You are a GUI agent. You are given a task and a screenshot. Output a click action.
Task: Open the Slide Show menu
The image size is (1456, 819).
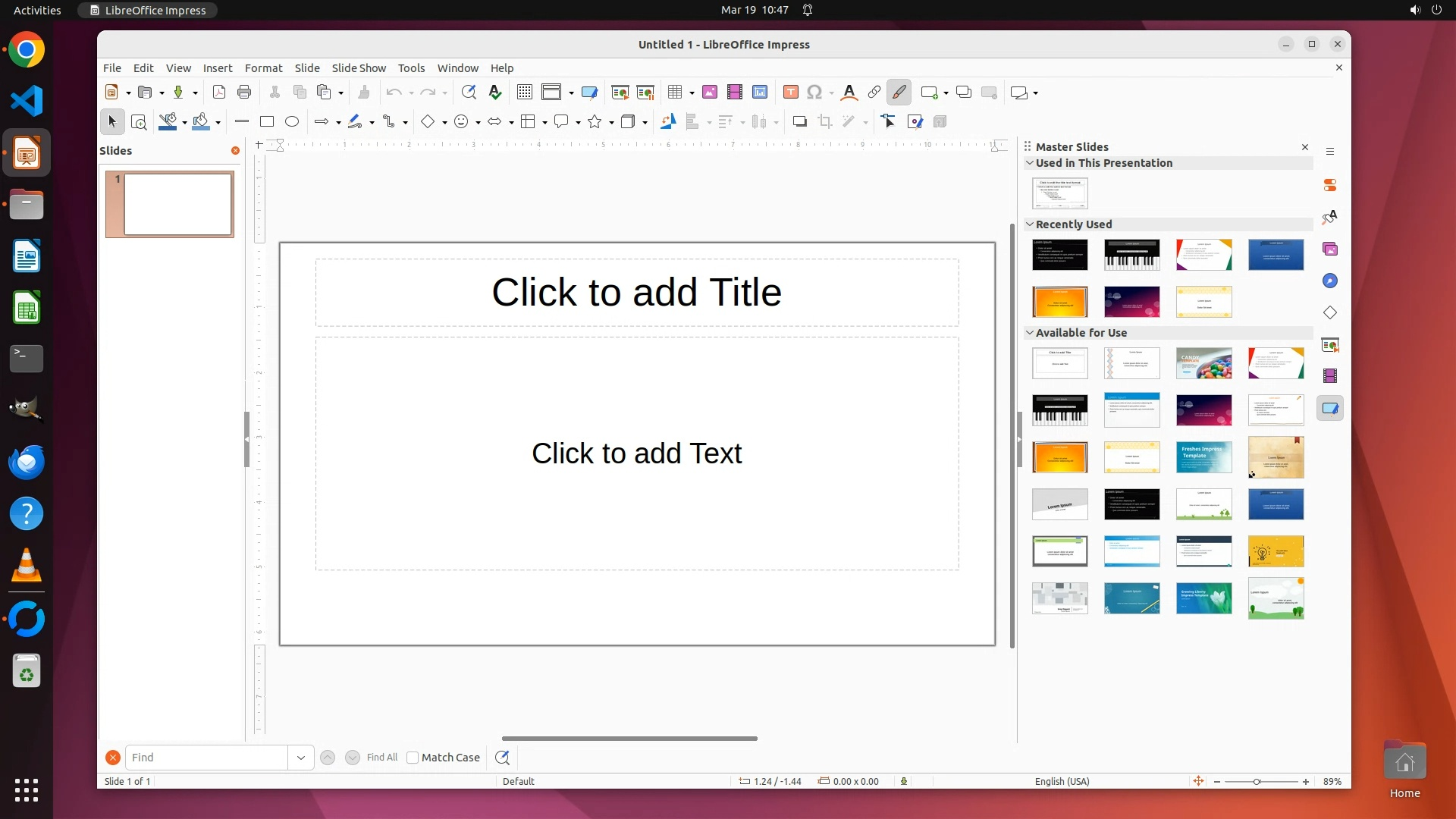click(359, 68)
